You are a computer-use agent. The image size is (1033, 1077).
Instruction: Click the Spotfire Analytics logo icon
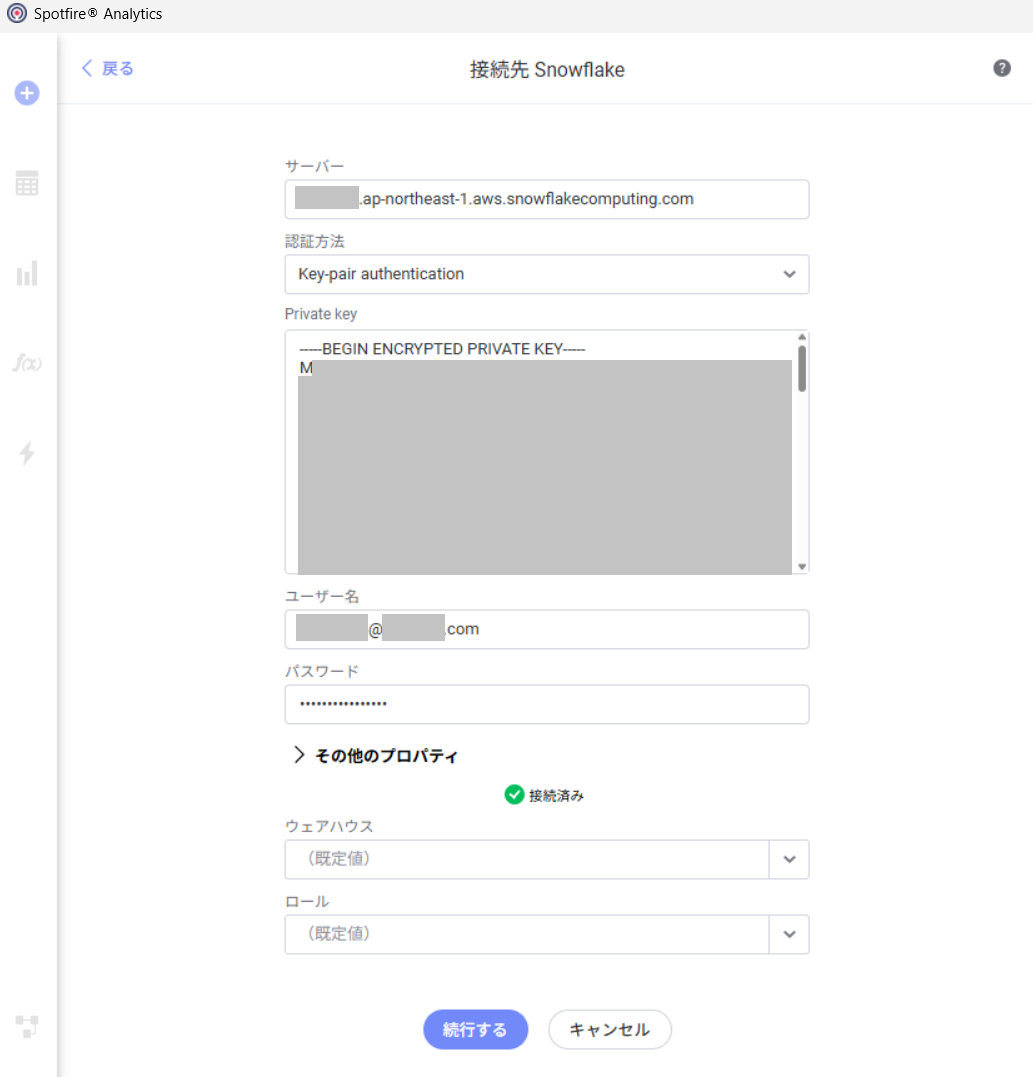click(x=16, y=13)
